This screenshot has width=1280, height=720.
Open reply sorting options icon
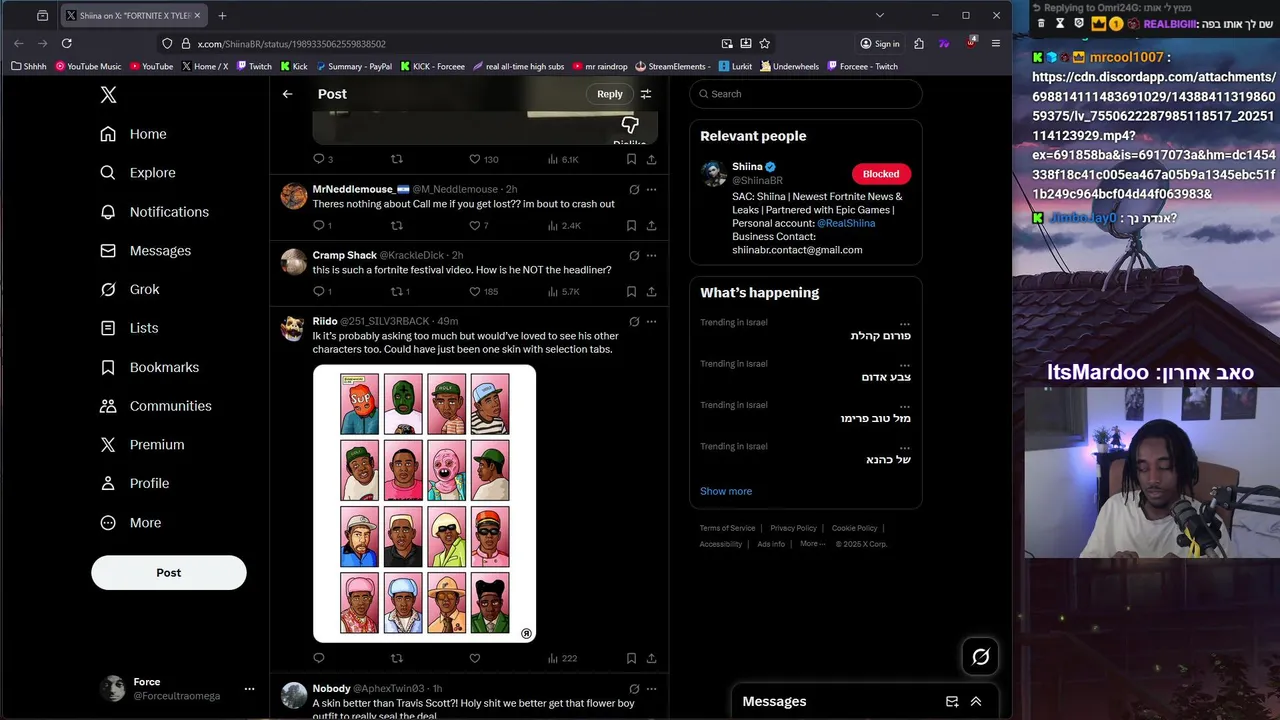tap(646, 94)
